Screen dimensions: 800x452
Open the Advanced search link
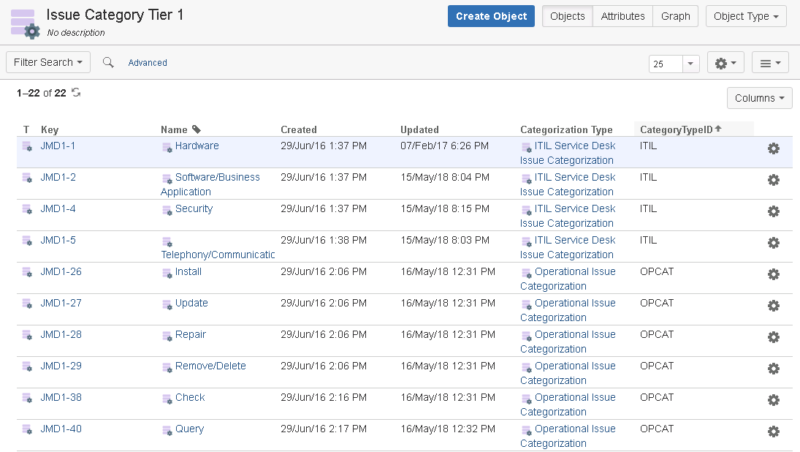tap(147, 63)
